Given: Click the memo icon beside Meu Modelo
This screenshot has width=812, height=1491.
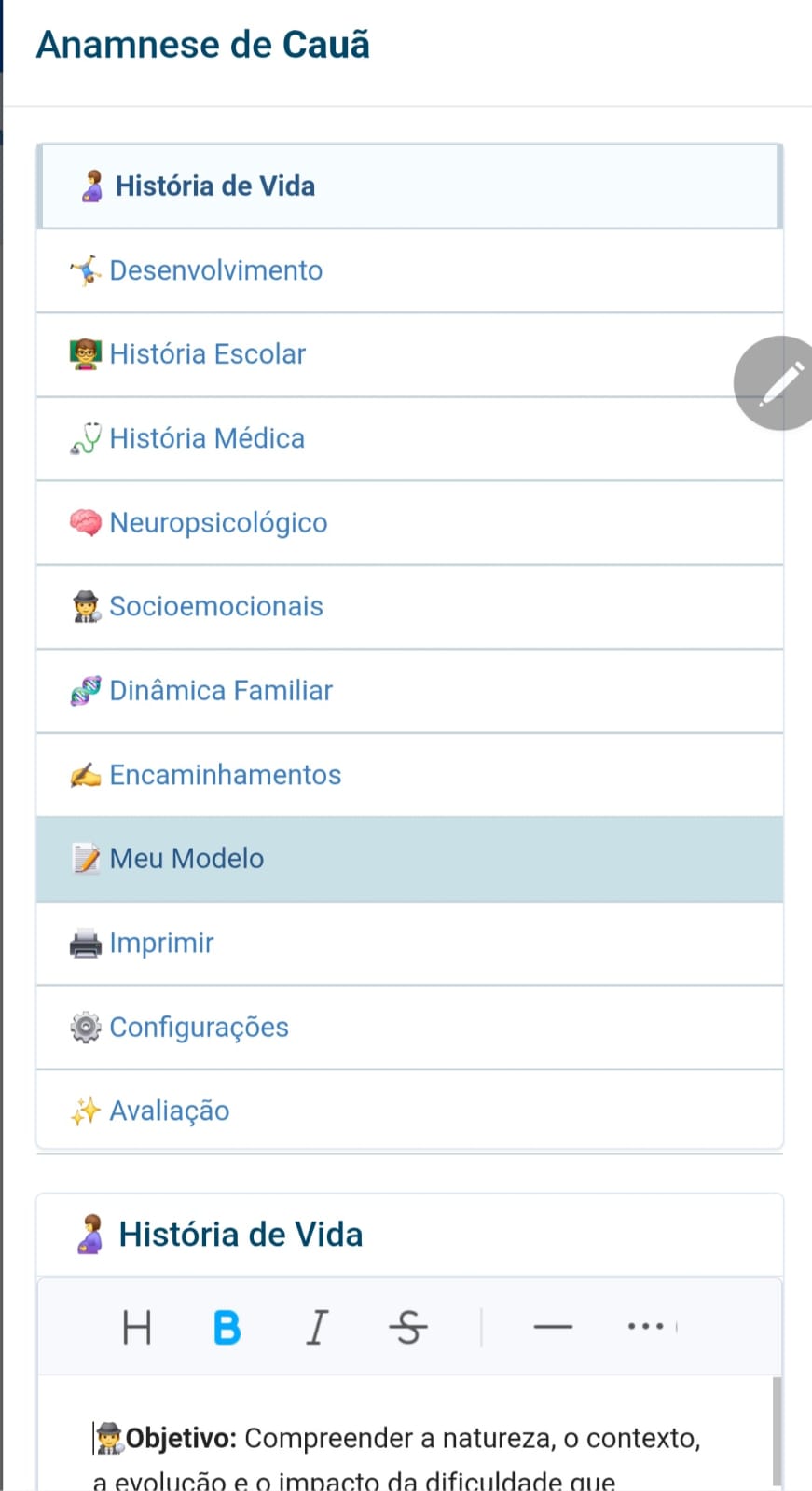Looking at the screenshot, I should [x=86, y=859].
